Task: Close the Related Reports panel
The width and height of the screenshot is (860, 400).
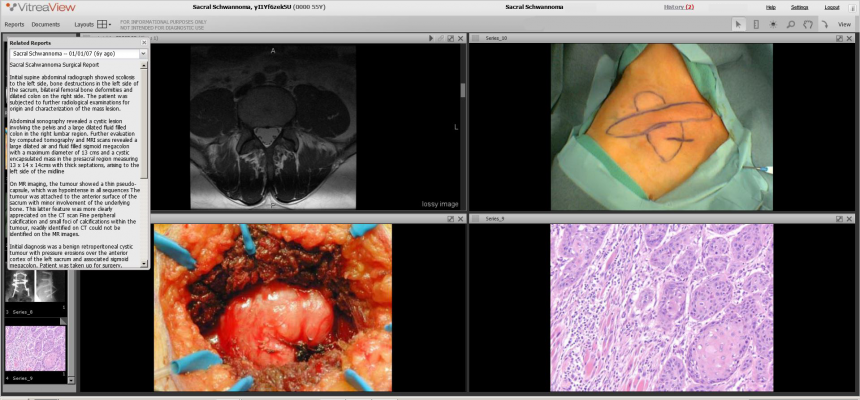Action: (144, 43)
